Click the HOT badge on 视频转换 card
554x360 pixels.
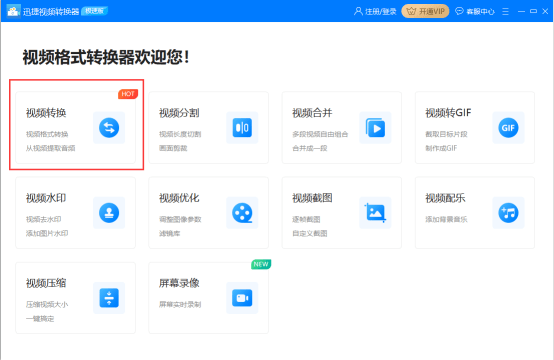[128, 94]
